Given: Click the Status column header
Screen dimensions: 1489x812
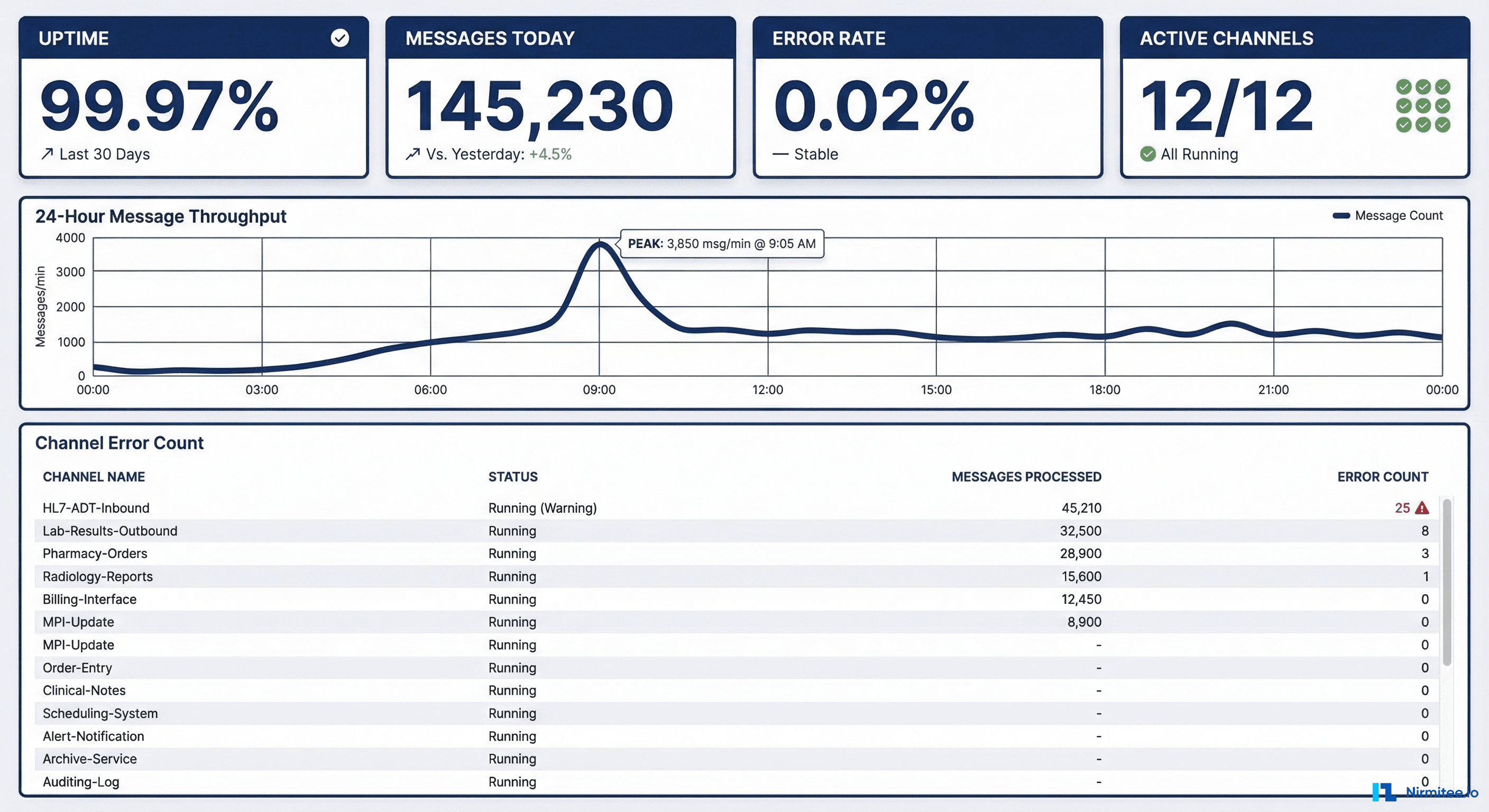Looking at the screenshot, I should (x=513, y=477).
